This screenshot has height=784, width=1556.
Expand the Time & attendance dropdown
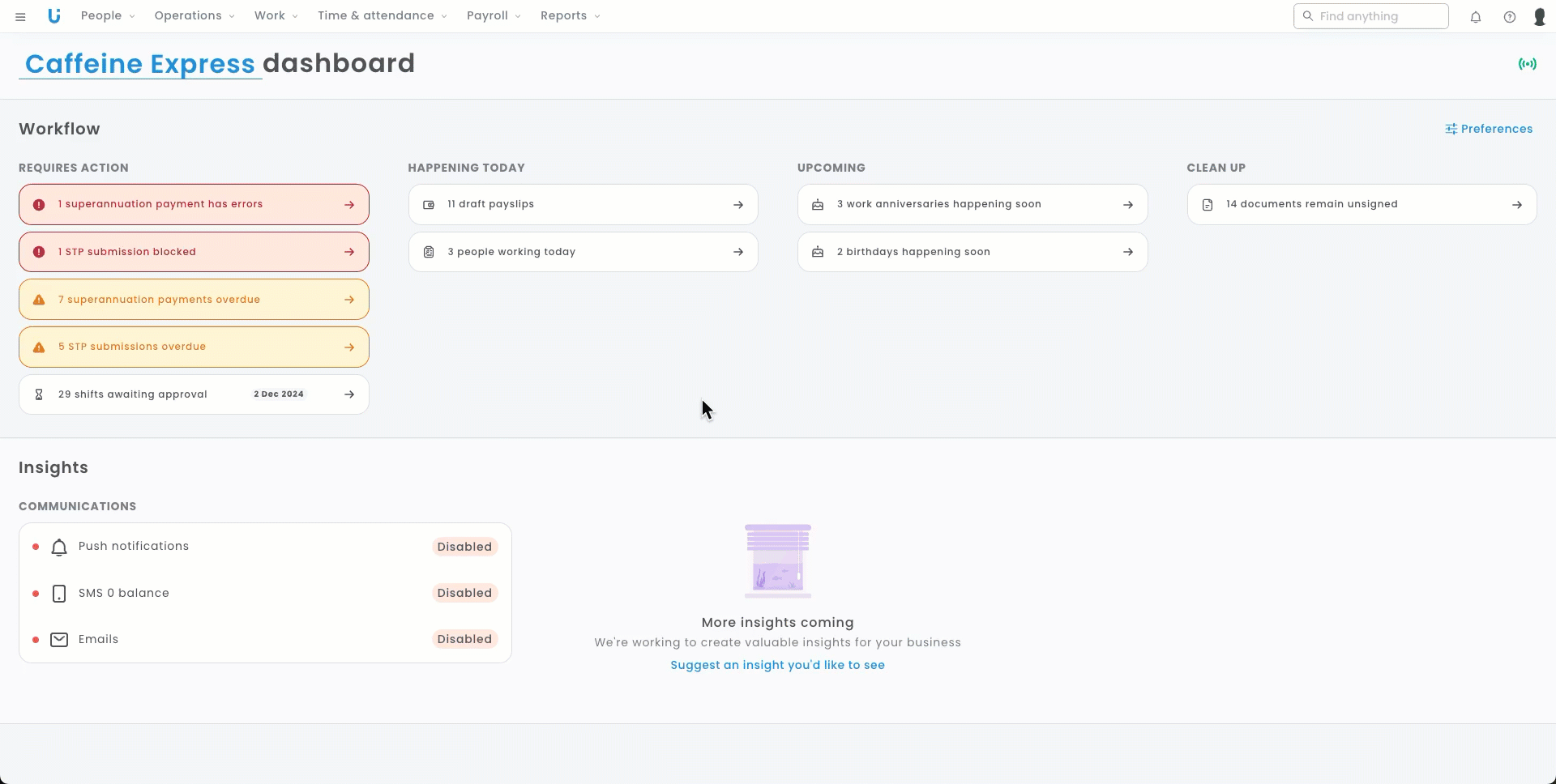382,16
